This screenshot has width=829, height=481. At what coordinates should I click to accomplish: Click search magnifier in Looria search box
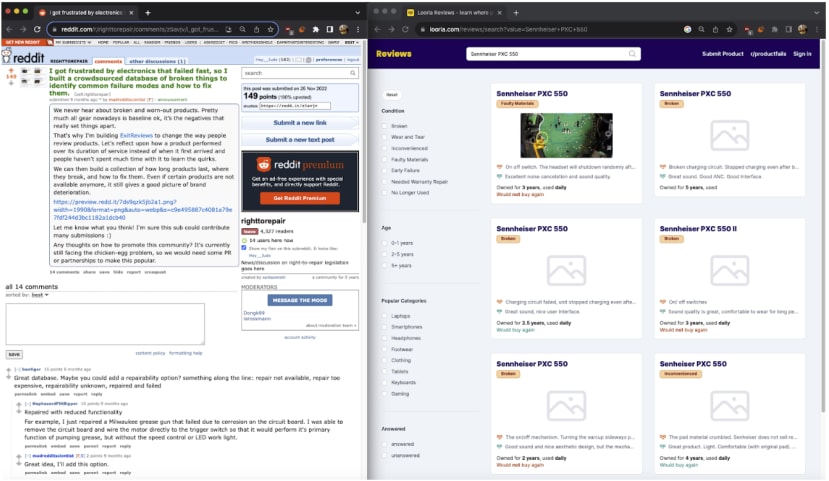coord(632,54)
